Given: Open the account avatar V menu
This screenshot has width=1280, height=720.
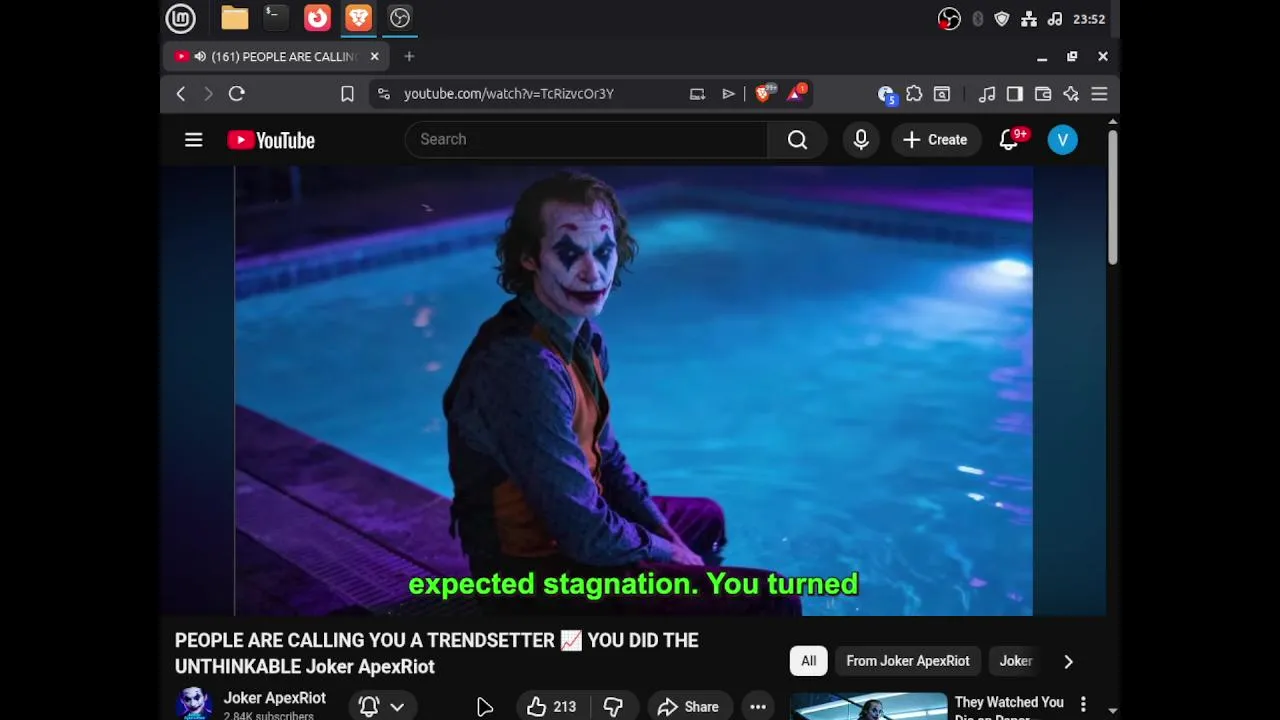Looking at the screenshot, I should point(1063,140).
